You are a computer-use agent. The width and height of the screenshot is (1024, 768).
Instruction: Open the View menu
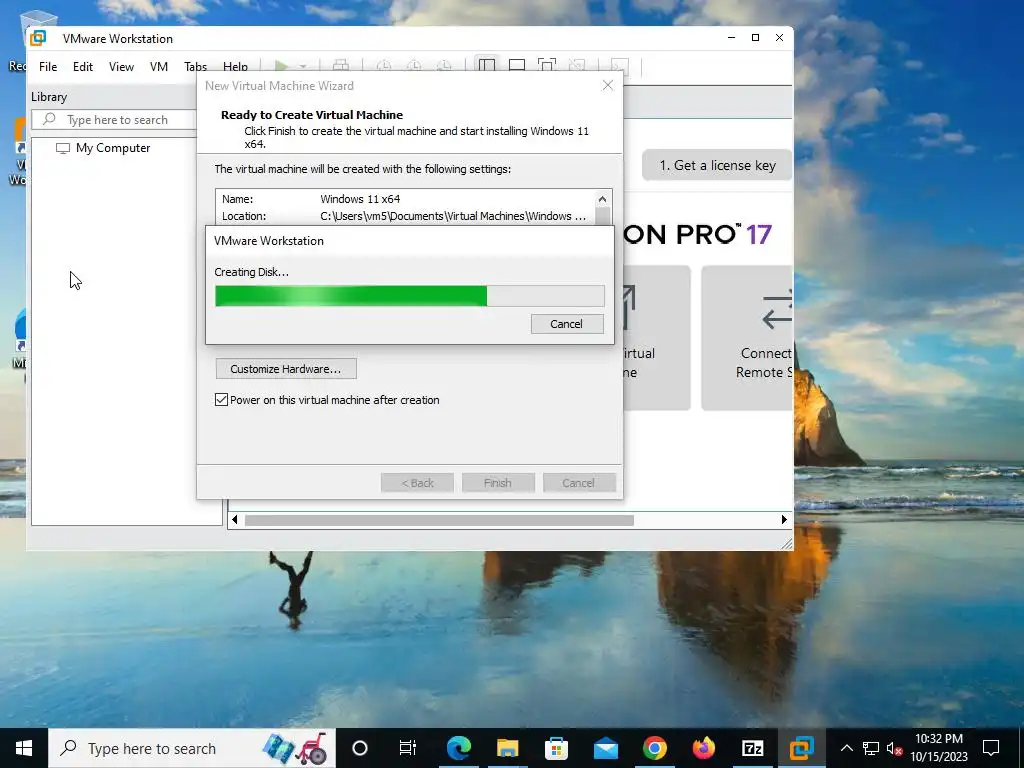click(x=121, y=67)
